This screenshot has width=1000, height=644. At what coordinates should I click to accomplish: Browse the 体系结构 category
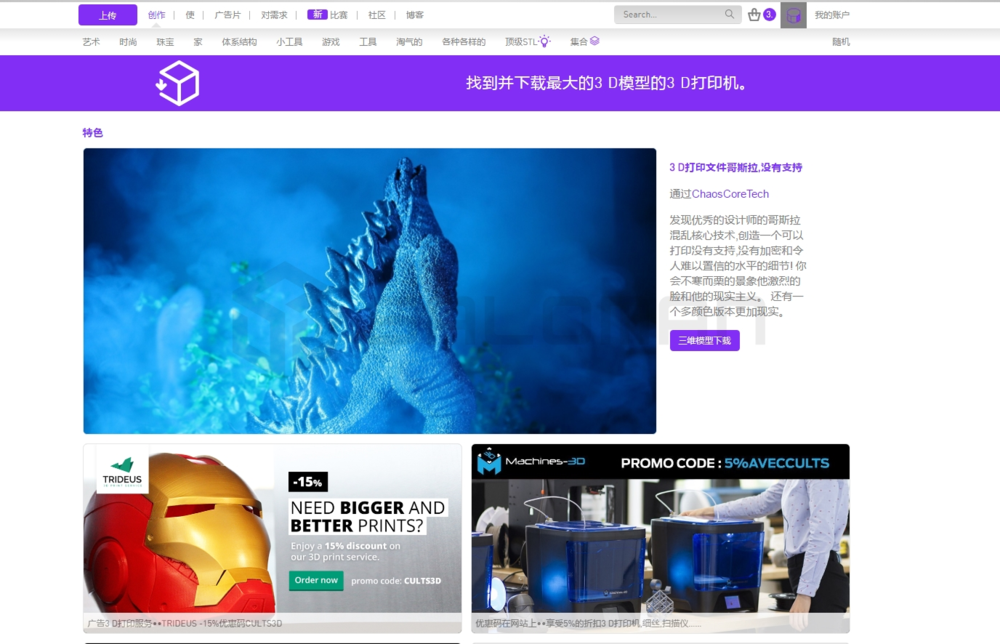[x=239, y=42]
